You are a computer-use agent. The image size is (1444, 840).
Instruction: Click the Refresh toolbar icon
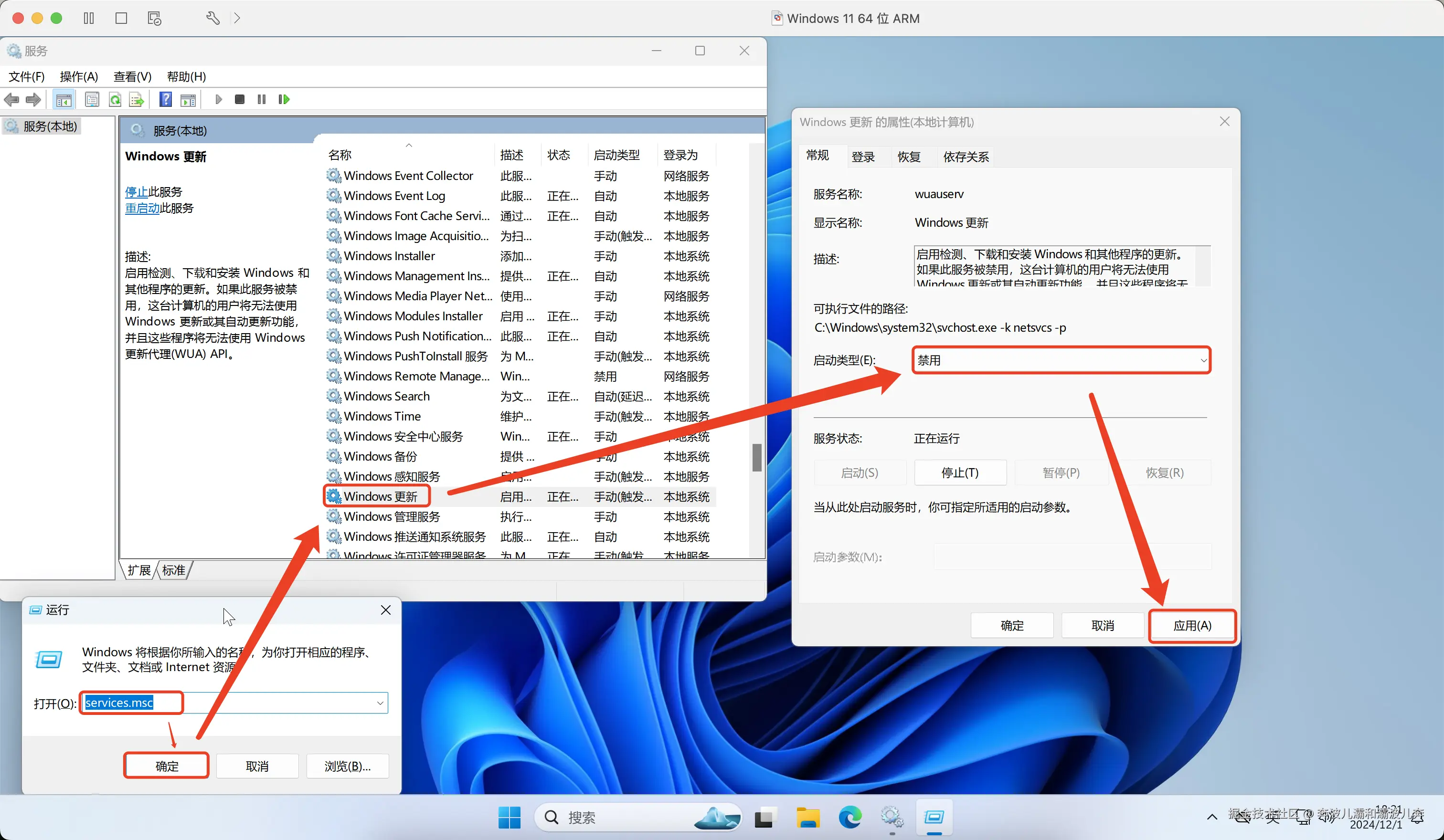(x=115, y=100)
